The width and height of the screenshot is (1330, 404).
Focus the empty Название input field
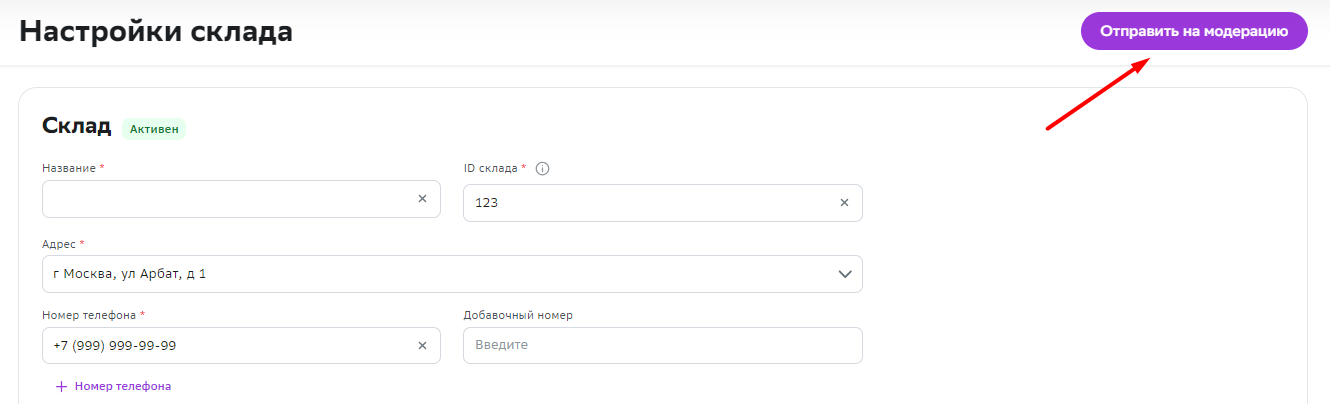click(x=241, y=199)
